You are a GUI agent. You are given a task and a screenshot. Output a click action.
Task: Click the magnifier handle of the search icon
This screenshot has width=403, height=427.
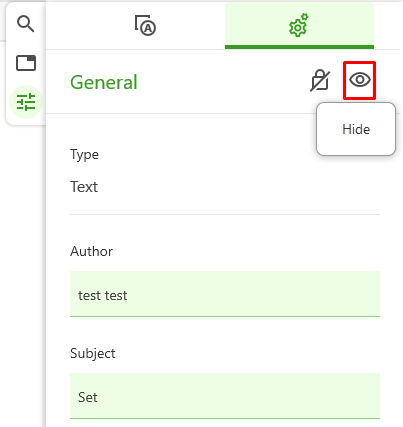[31, 29]
